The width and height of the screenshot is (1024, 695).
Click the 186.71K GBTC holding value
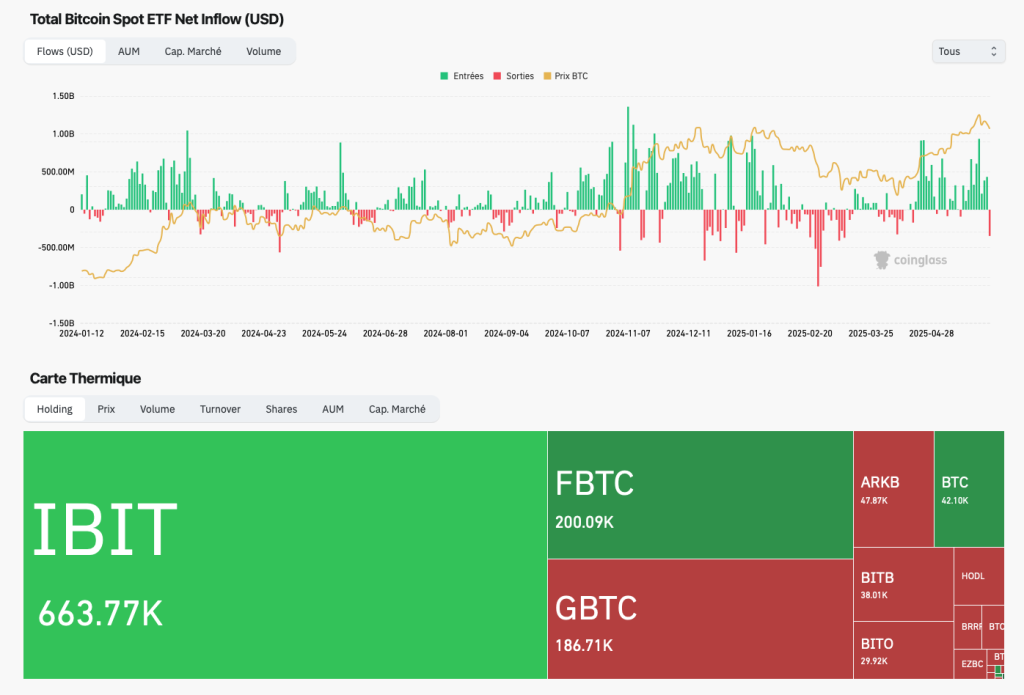[584, 645]
